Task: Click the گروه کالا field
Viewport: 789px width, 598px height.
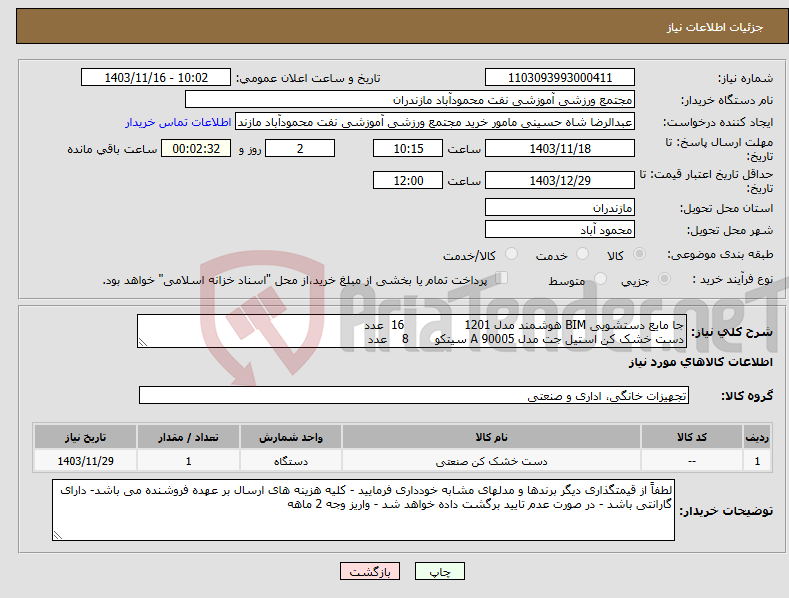Action: click(414, 396)
